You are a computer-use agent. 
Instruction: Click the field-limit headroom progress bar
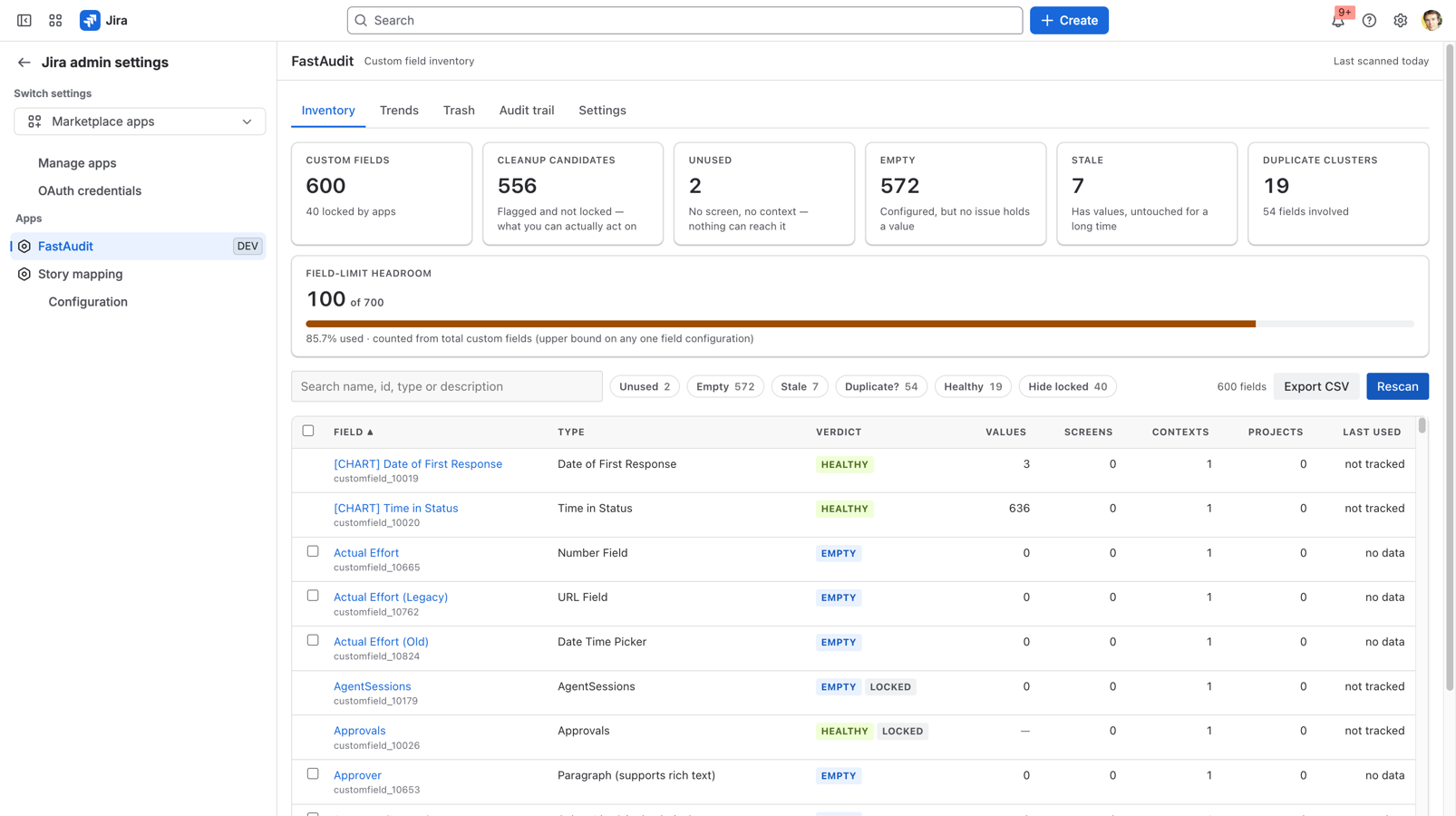859,324
